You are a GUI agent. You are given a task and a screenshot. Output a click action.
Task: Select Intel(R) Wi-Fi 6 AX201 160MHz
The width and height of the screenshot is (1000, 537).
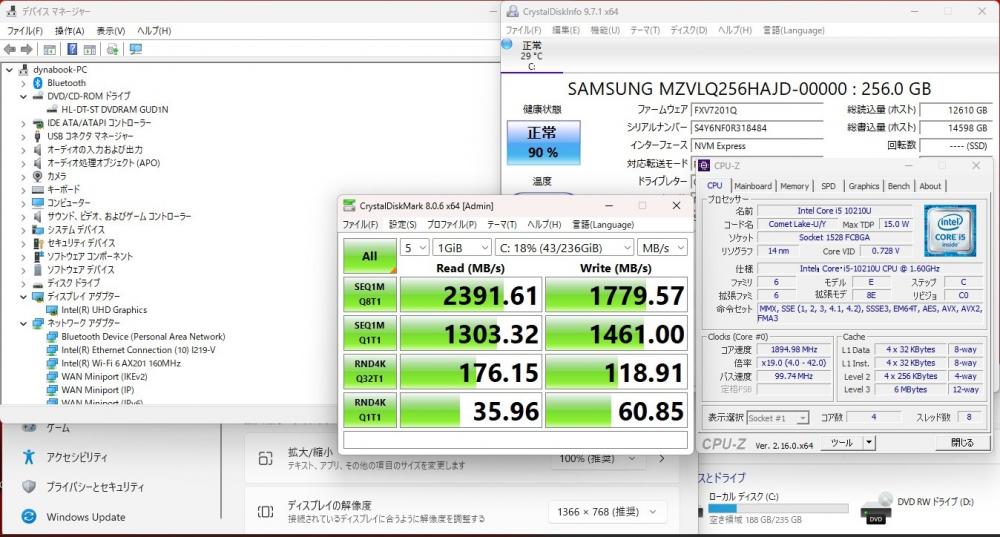121,363
